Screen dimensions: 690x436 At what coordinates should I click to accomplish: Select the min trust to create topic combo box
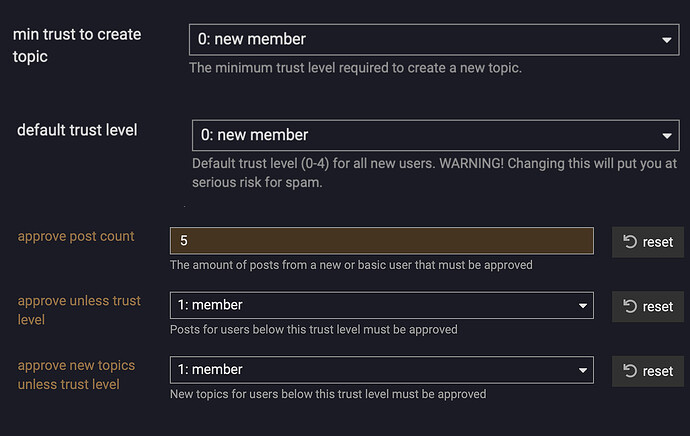pyautogui.click(x=434, y=40)
